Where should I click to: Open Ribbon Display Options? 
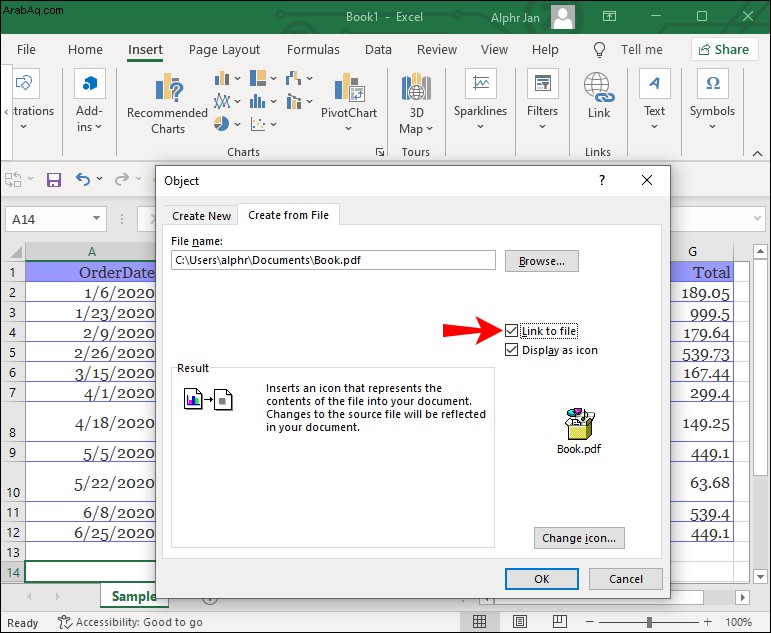(609, 17)
